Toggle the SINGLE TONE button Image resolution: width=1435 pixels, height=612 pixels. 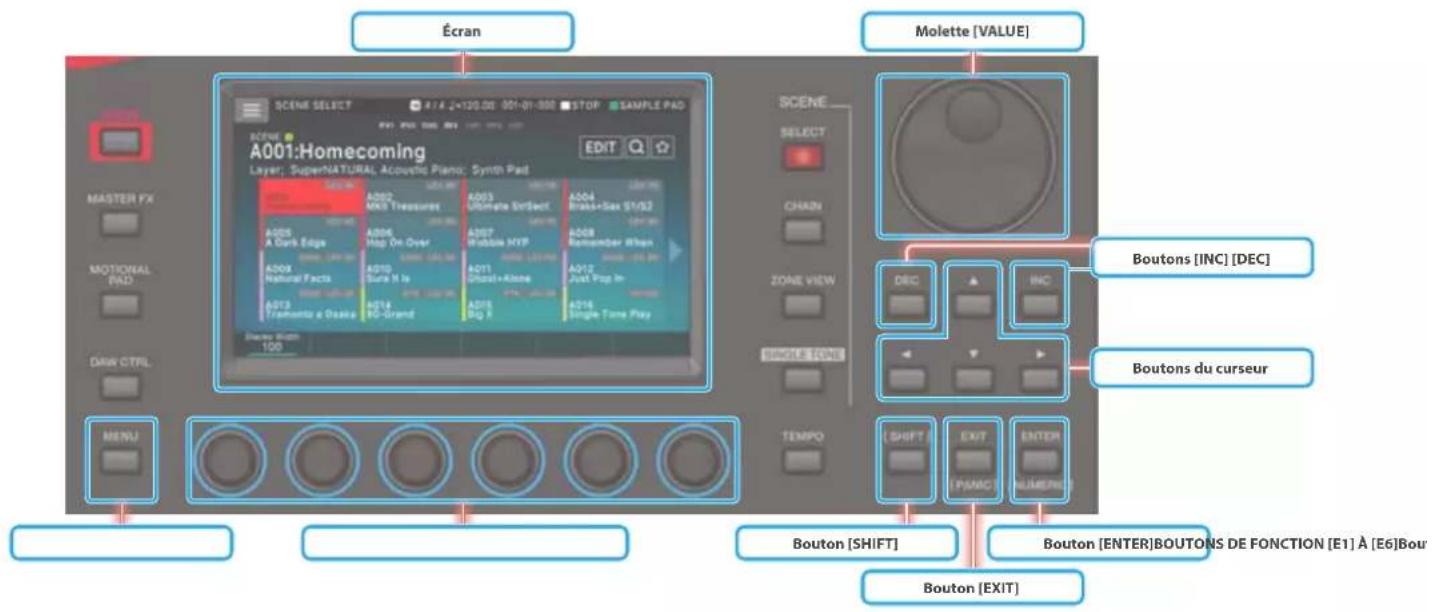pos(803,379)
